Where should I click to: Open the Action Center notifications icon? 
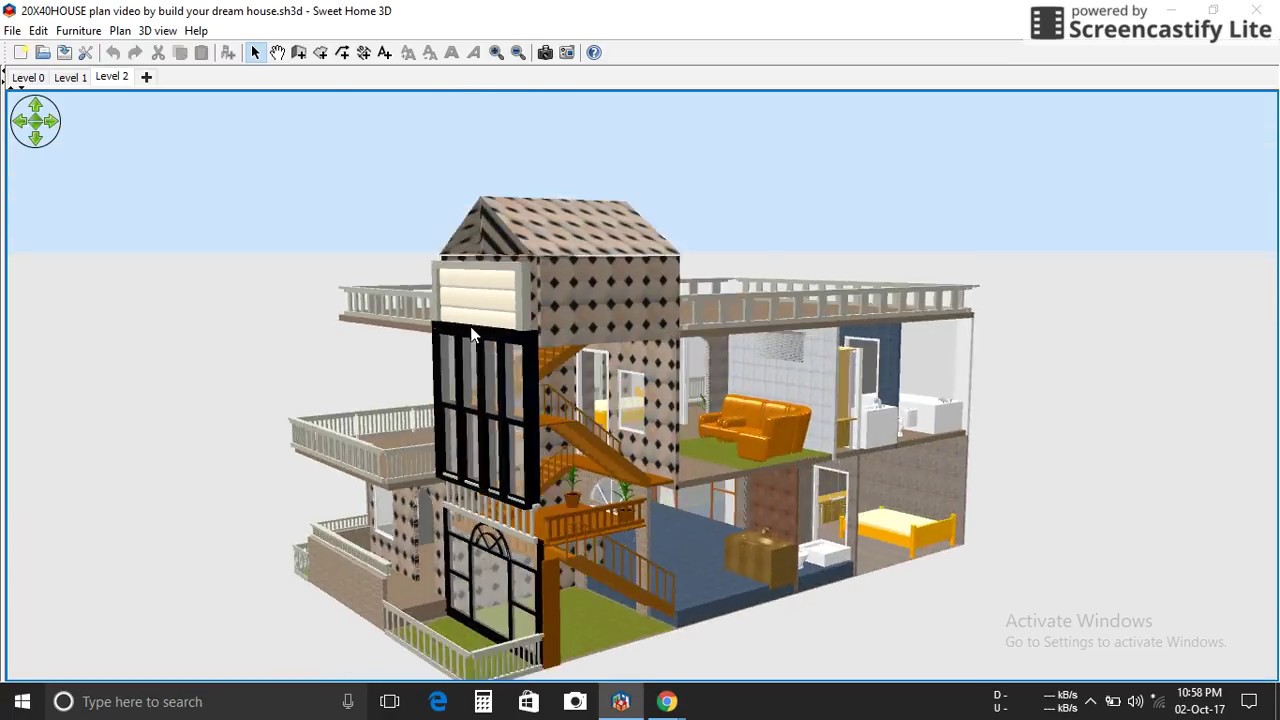click(1249, 701)
